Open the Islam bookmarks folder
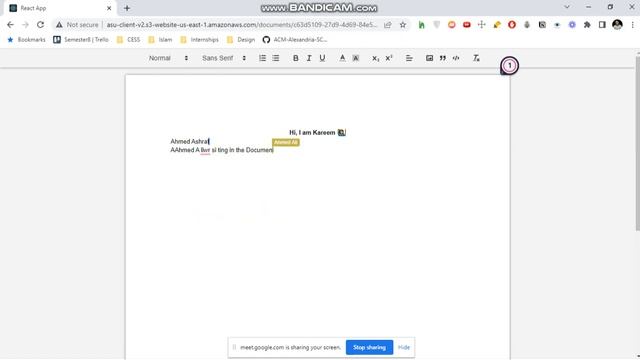640x360 pixels. tap(160, 40)
